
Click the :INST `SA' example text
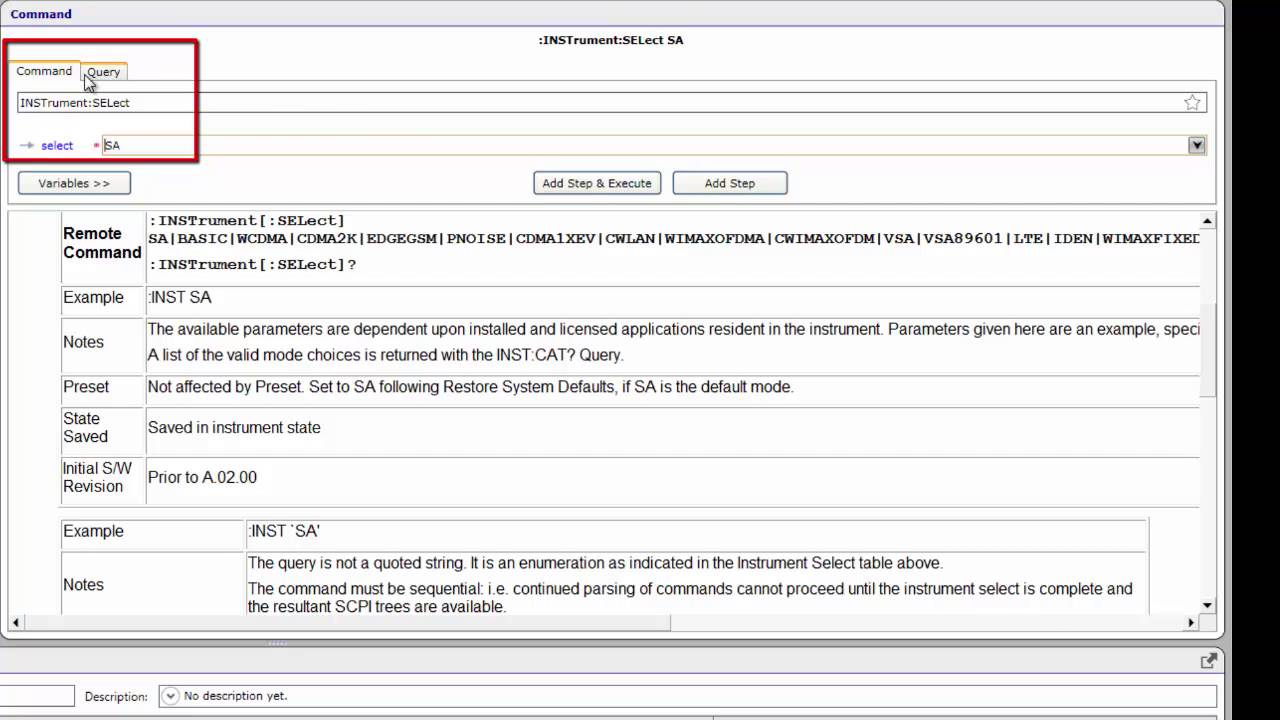tap(284, 531)
